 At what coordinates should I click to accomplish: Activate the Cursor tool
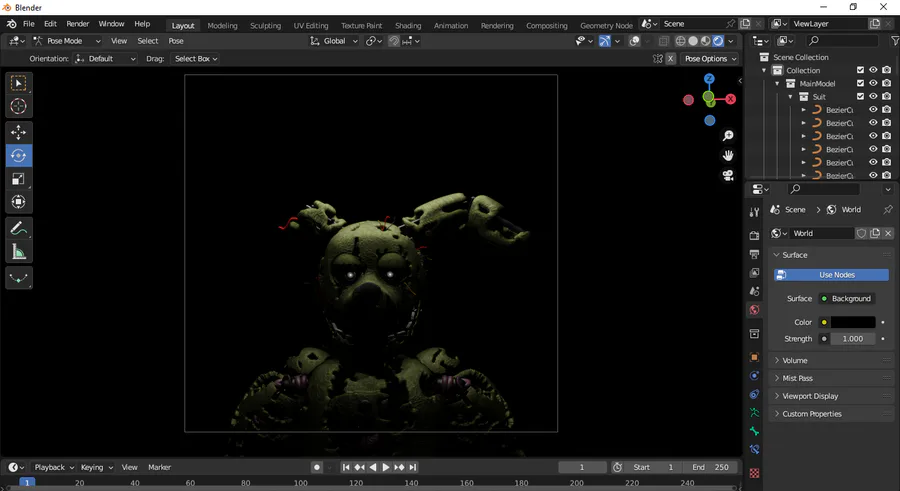[x=18, y=106]
